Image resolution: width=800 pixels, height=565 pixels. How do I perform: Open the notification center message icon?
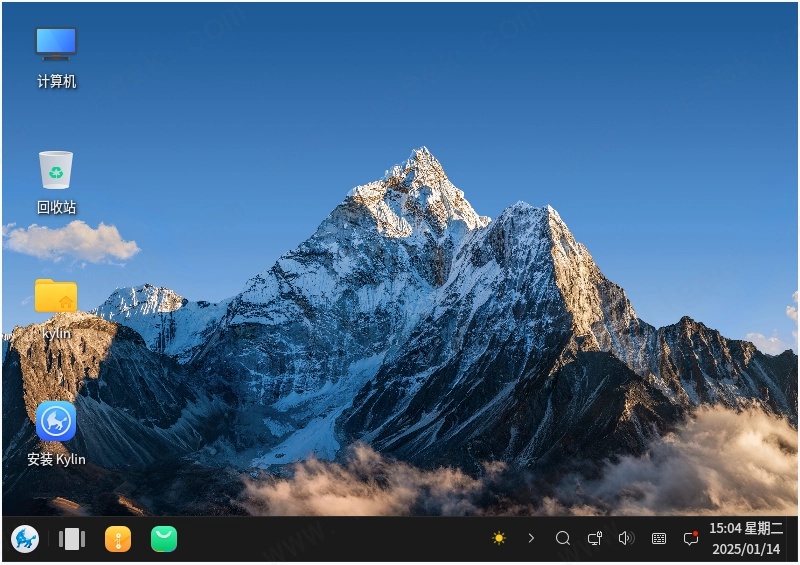(690, 538)
